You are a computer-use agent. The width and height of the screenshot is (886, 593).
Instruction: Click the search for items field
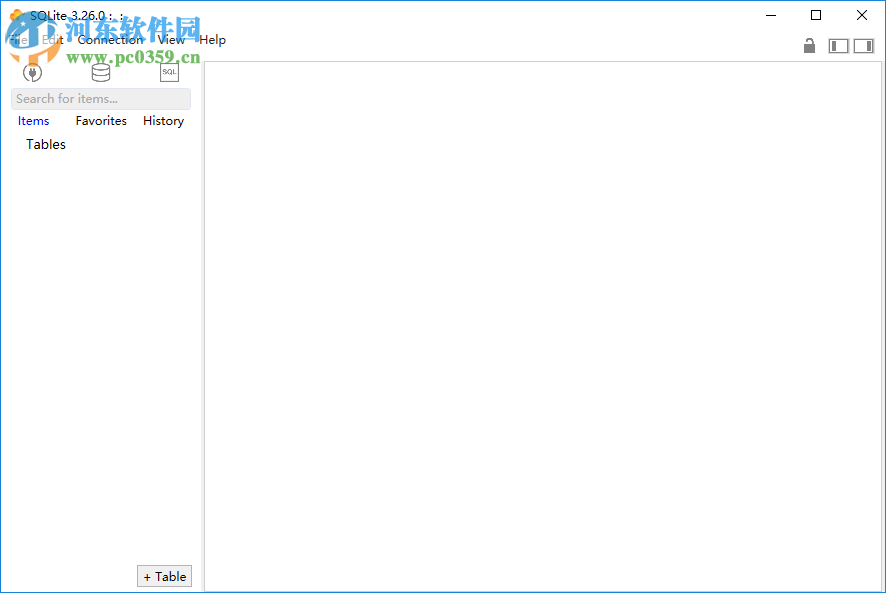[100, 98]
